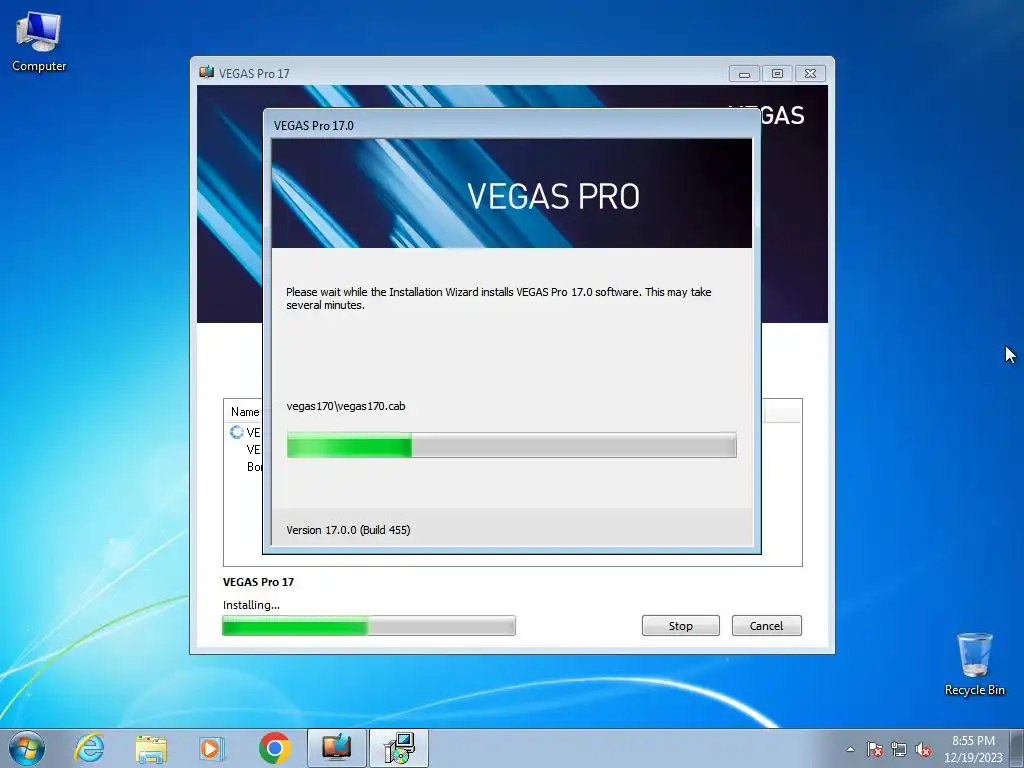Open Google Chrome from the taskbar
This screenshot has height=768, width=1024.
[x=274, y=748]
